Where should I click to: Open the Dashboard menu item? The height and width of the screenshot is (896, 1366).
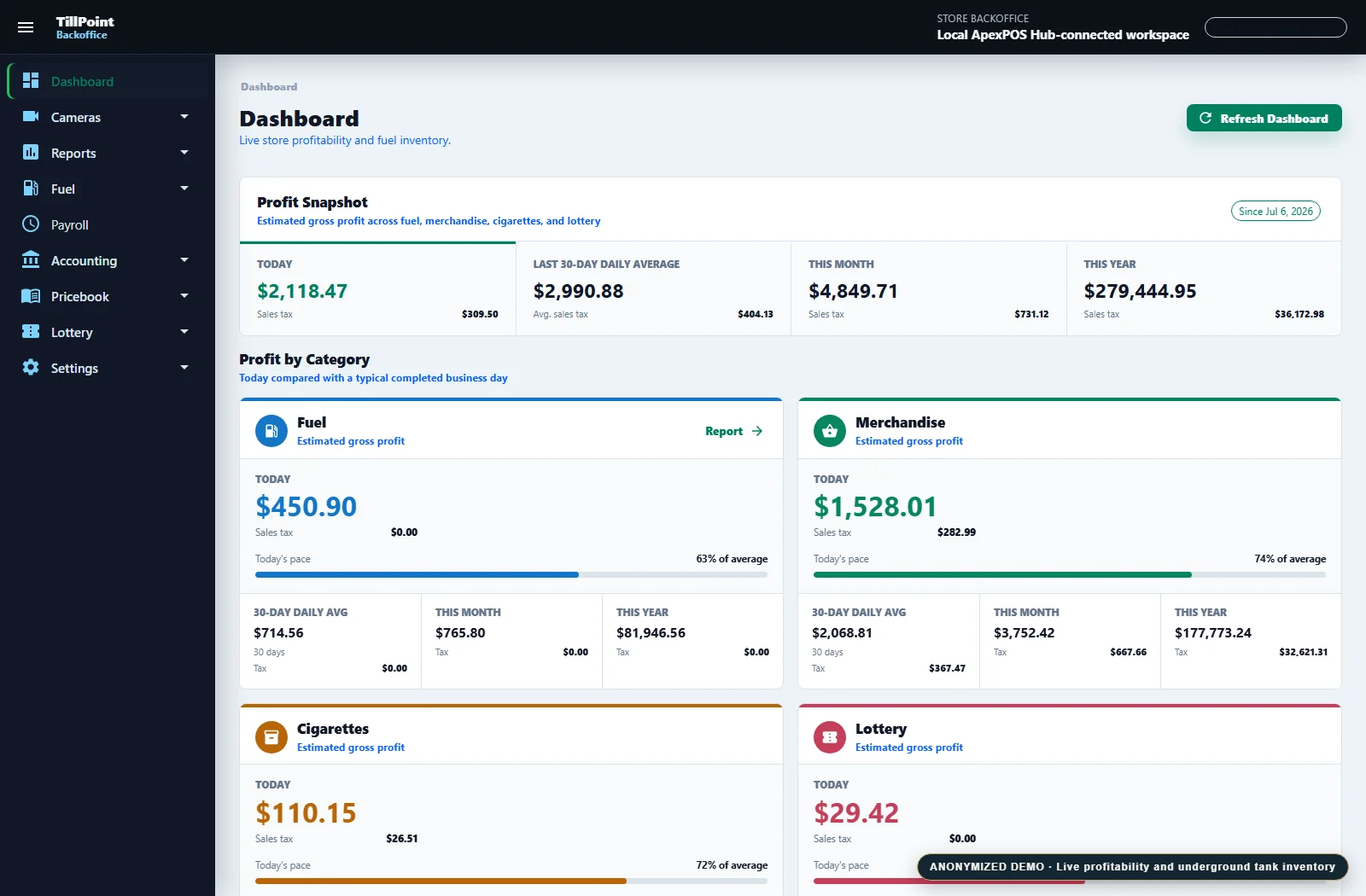(108, 81)
